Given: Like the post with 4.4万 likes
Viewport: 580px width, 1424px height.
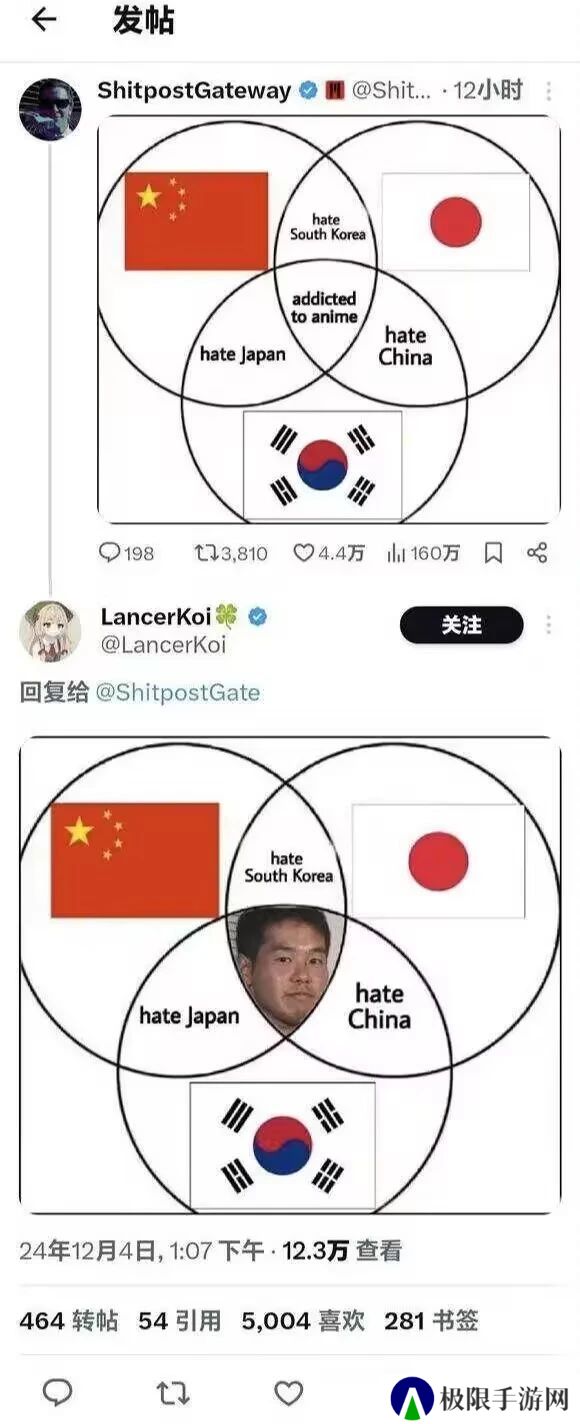Looking at the screenshot, I should coord(328,553).
